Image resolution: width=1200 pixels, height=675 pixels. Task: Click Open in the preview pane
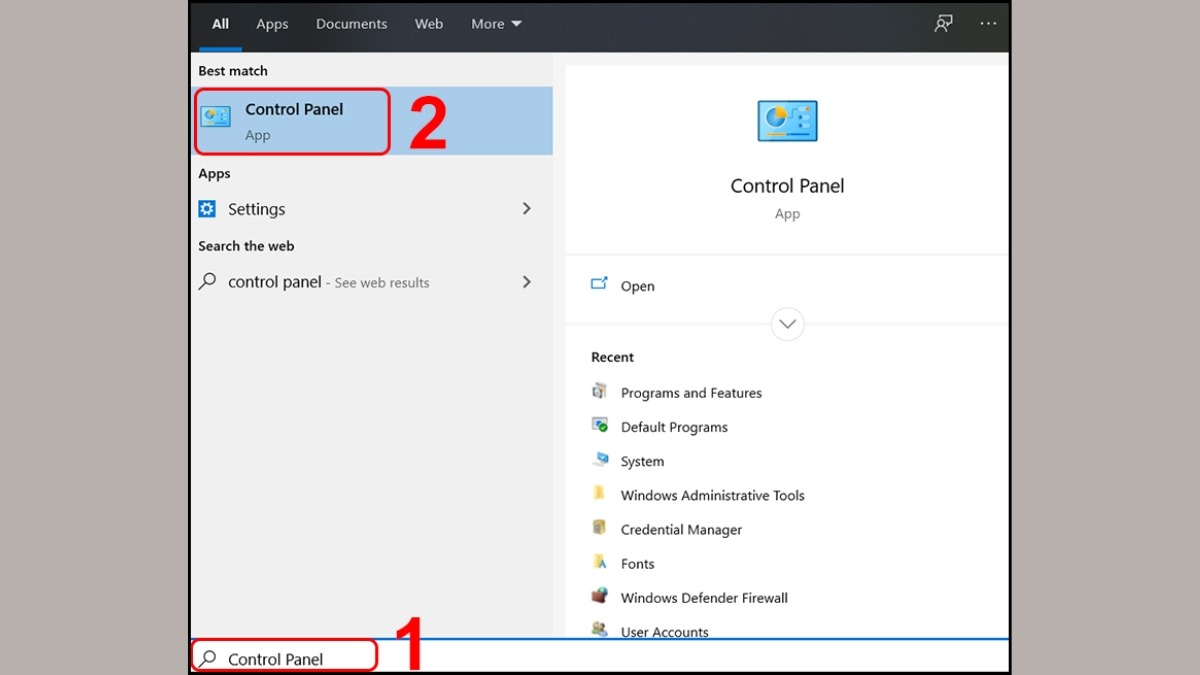[637, 286]
